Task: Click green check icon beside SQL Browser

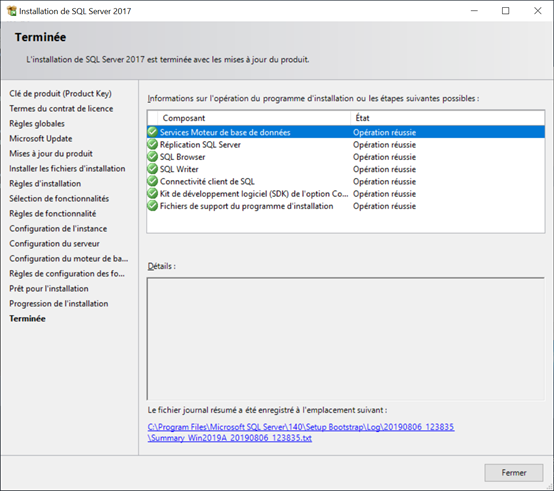Action: pyautogui.click(x=153, y=156)
